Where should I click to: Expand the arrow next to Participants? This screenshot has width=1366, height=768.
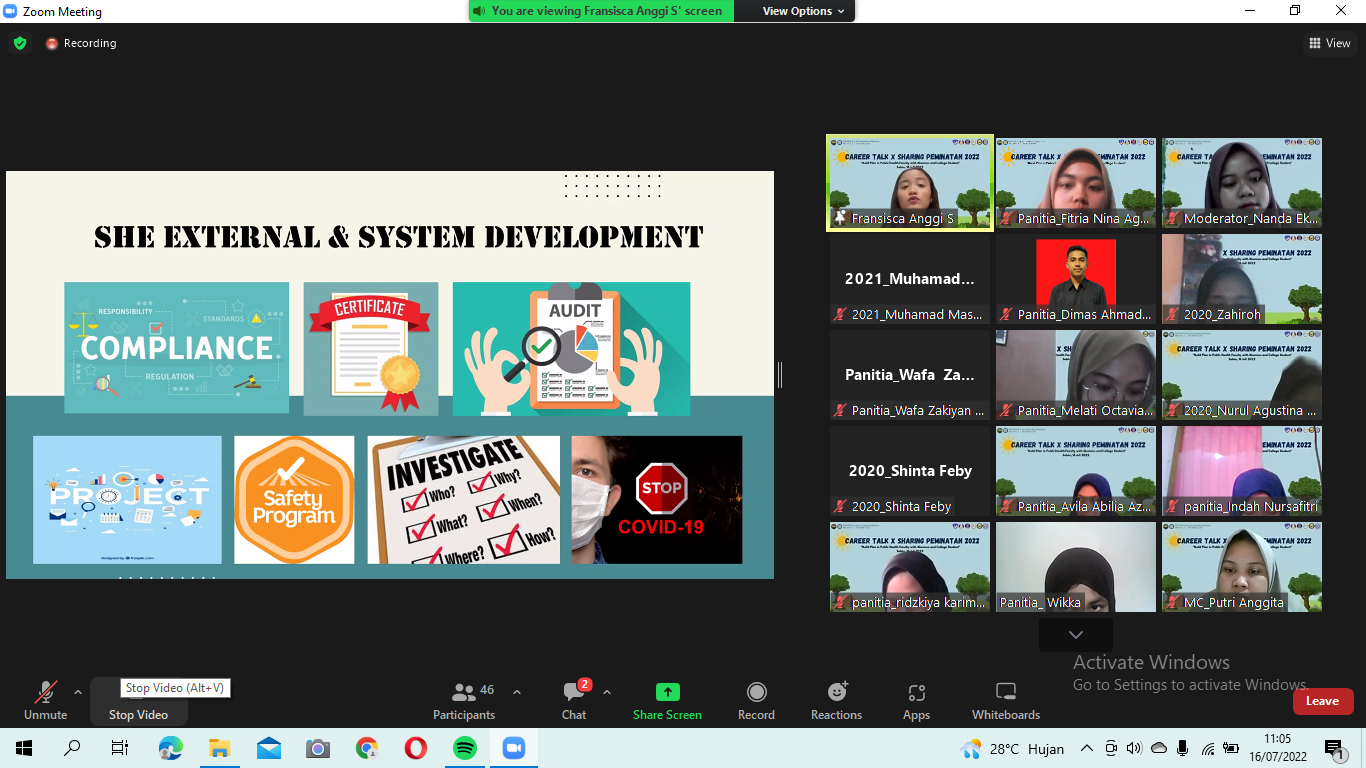pos(517,692)
